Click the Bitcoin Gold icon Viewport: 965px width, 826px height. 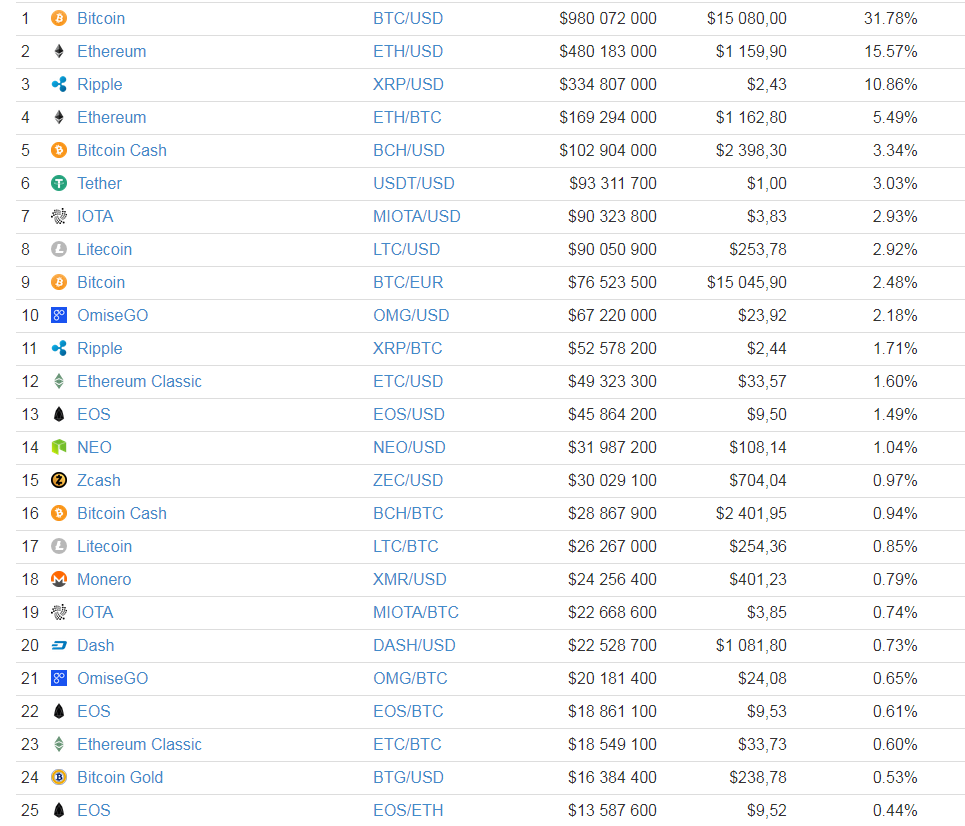point(59,777)
